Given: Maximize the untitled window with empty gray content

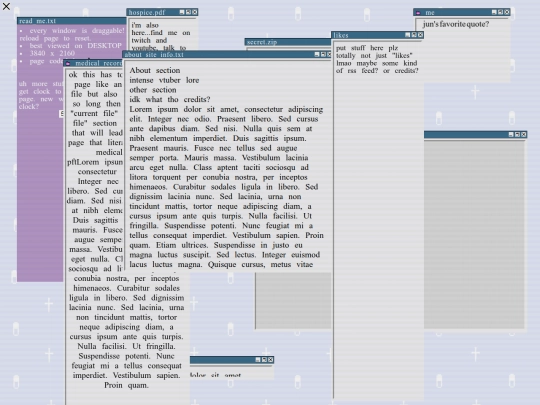Looking at the screenshot, I should 517,134.
